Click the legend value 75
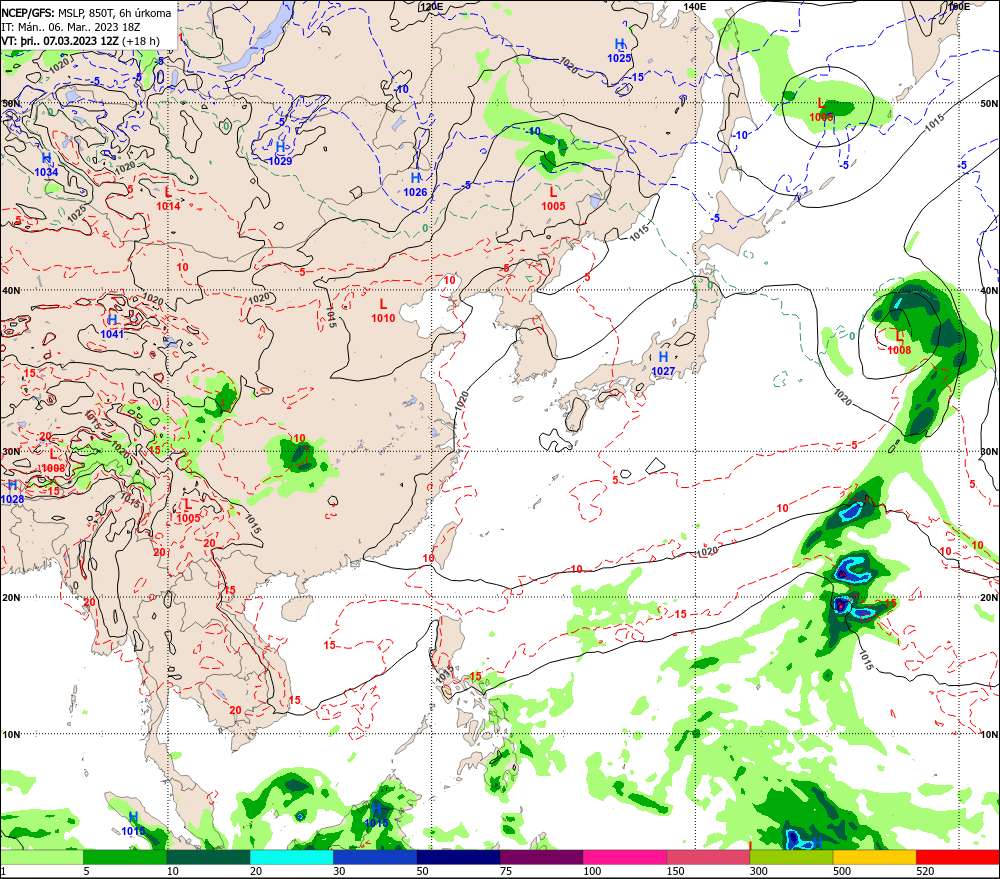Viewport: 1000px width, 879px height. 506,871
